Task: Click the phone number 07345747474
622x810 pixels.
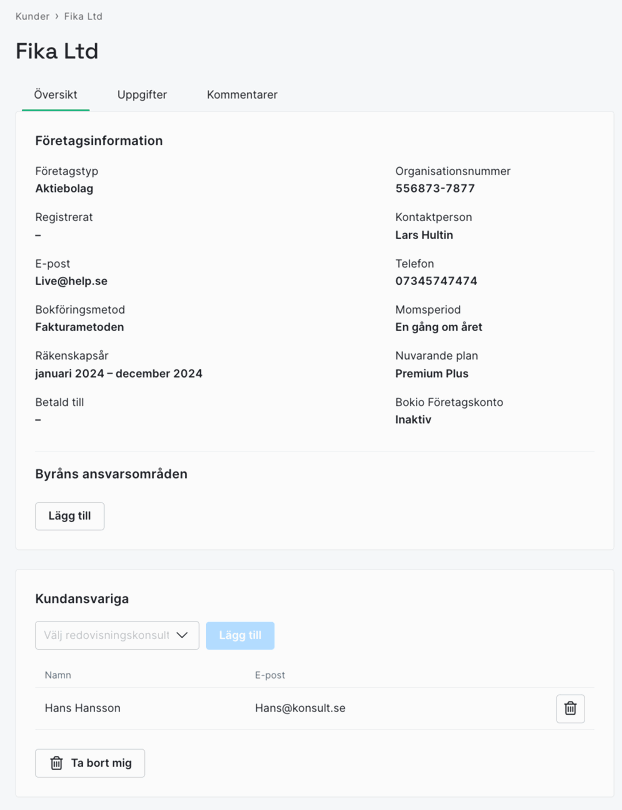Action: 436,281
